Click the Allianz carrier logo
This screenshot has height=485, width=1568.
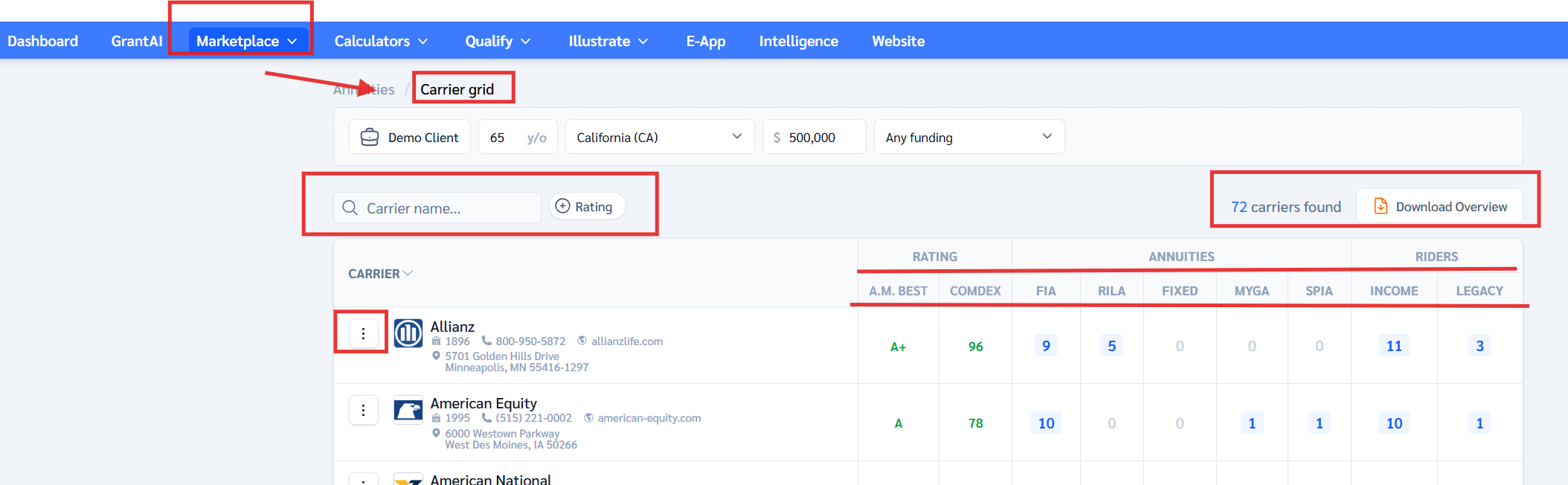[408, 333]
